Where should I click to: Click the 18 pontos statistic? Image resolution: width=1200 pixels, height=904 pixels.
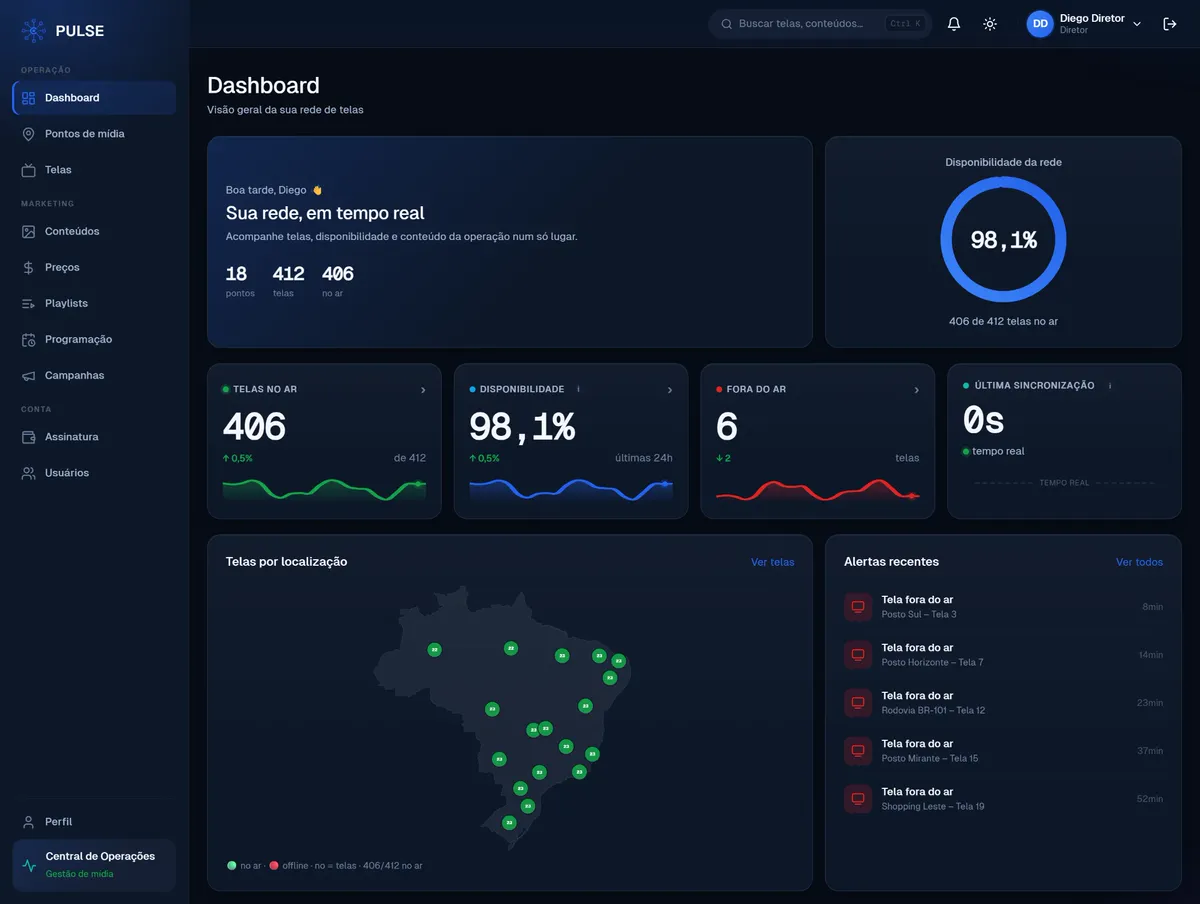tap(240, 281)
